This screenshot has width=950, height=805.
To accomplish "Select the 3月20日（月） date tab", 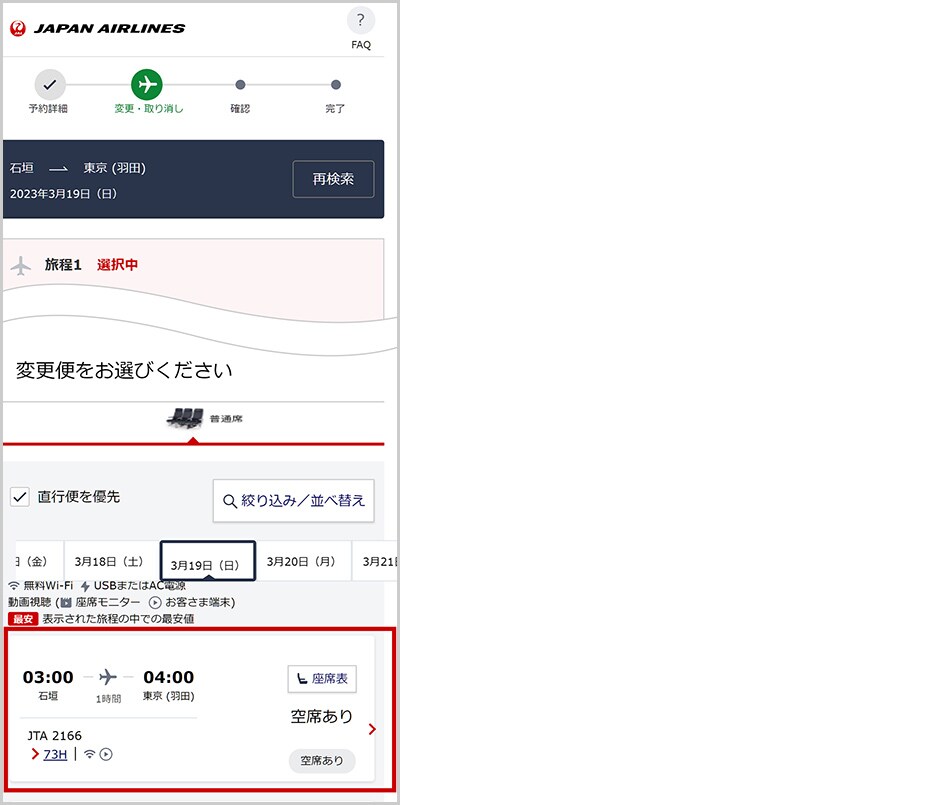I will [302, 561].
